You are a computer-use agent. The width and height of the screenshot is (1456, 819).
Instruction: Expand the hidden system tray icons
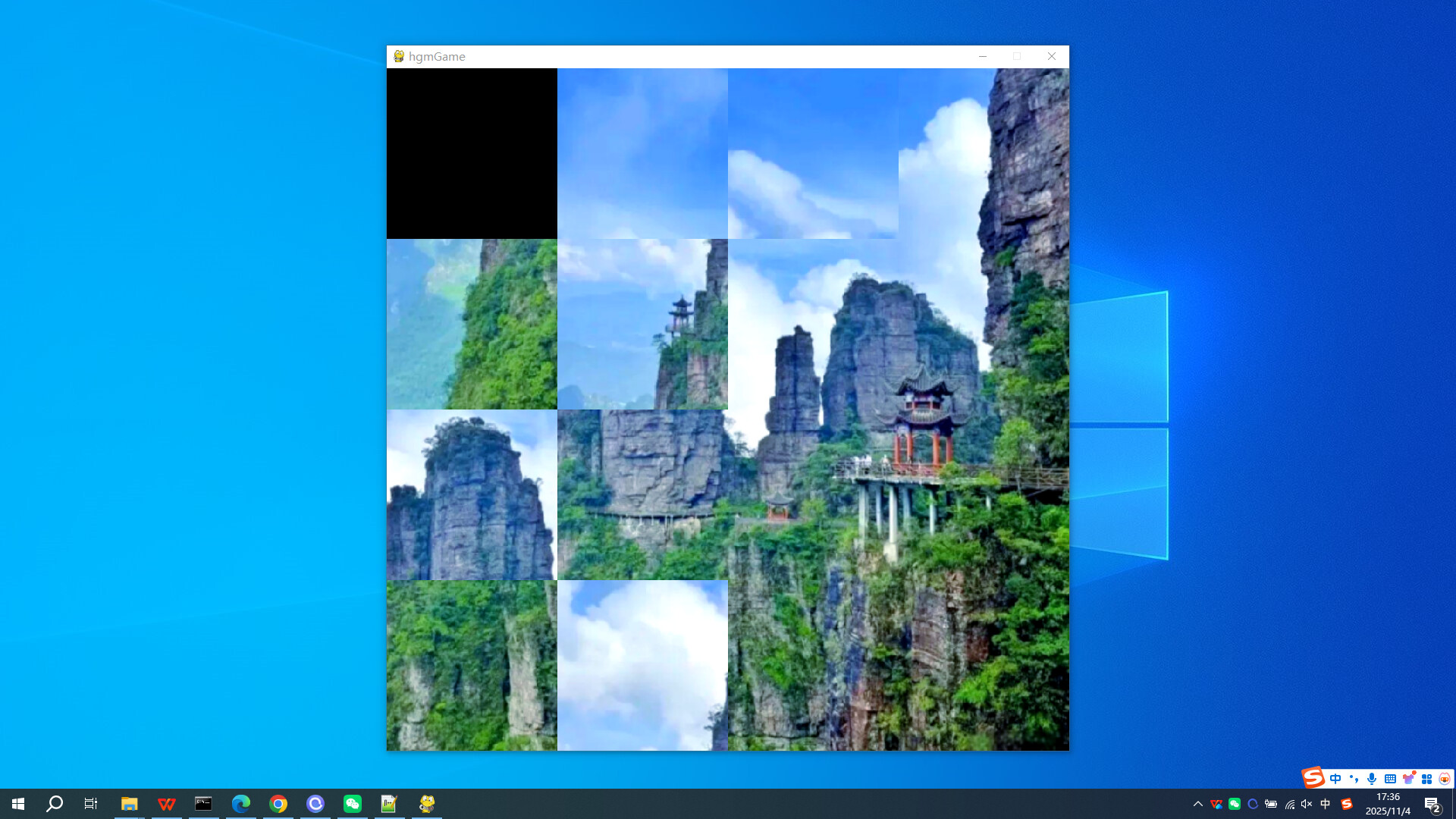pos(1198,805)
